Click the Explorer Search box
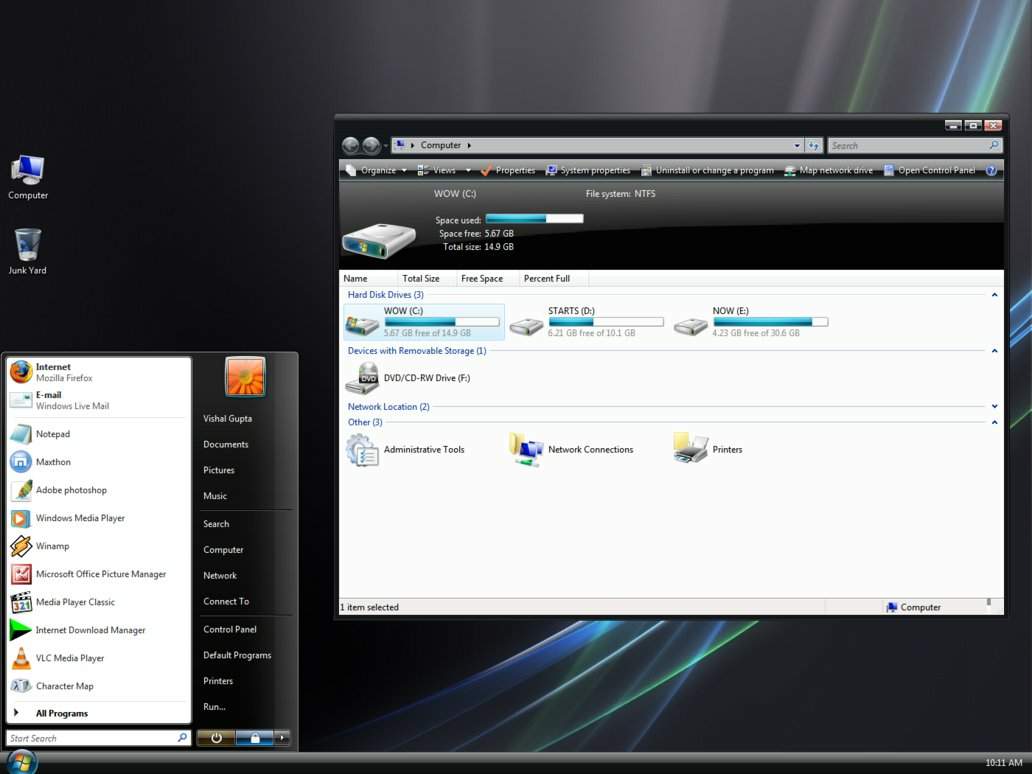Image resolution: width=1032 pixels, height=774 pixels. tap(915, 145)
